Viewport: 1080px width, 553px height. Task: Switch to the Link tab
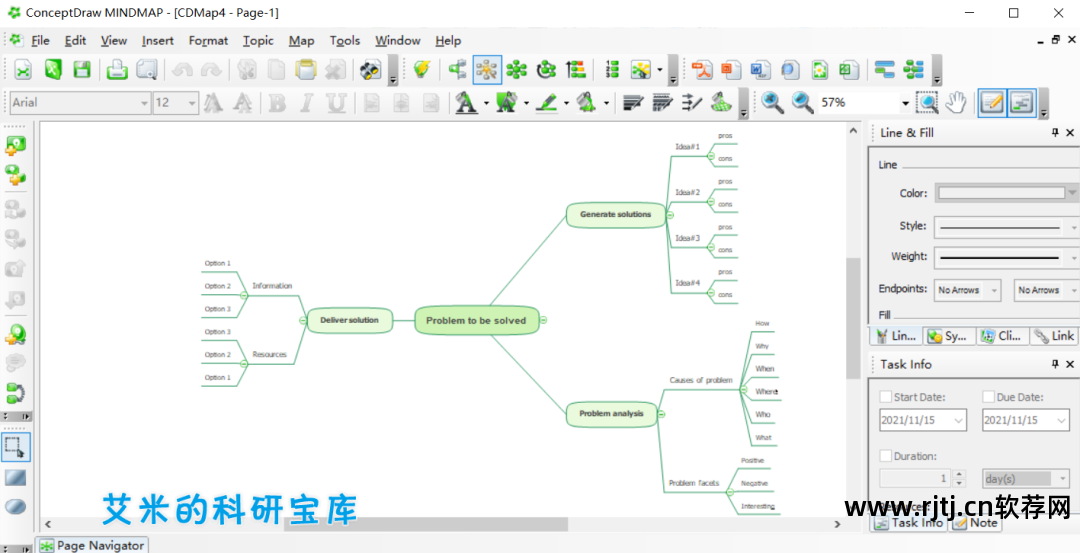pos(1053,336)
